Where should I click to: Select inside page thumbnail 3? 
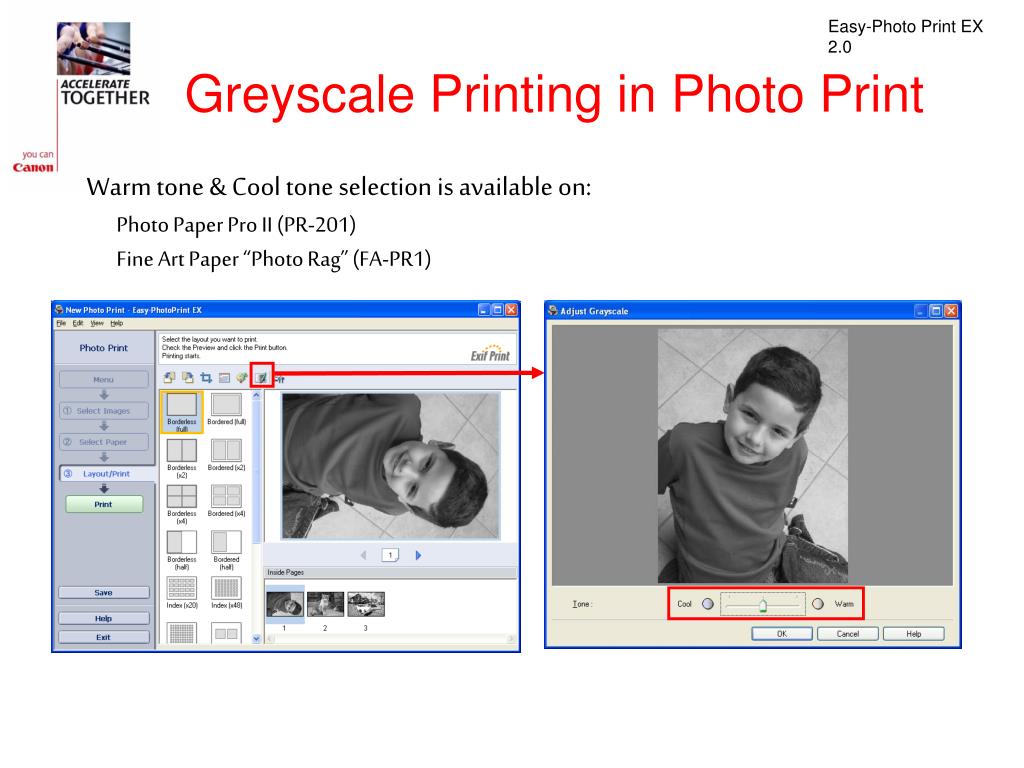[366, 603]
